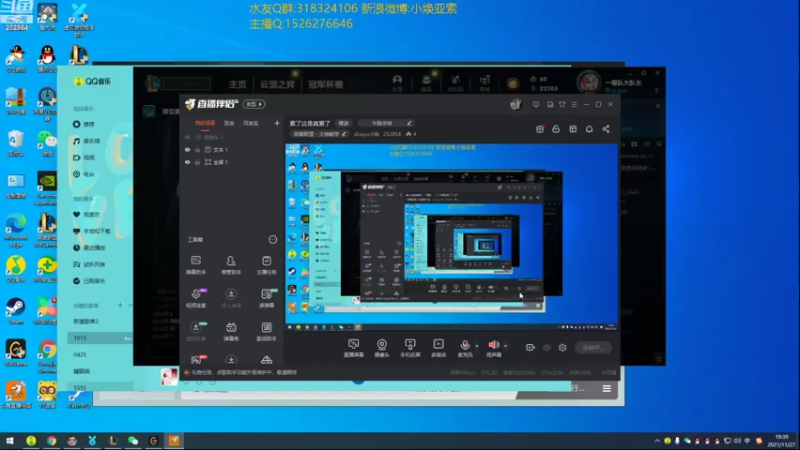800x450 pixels.
Task: Open stream settings gear in bottom bar
Action: coord(562,347)
